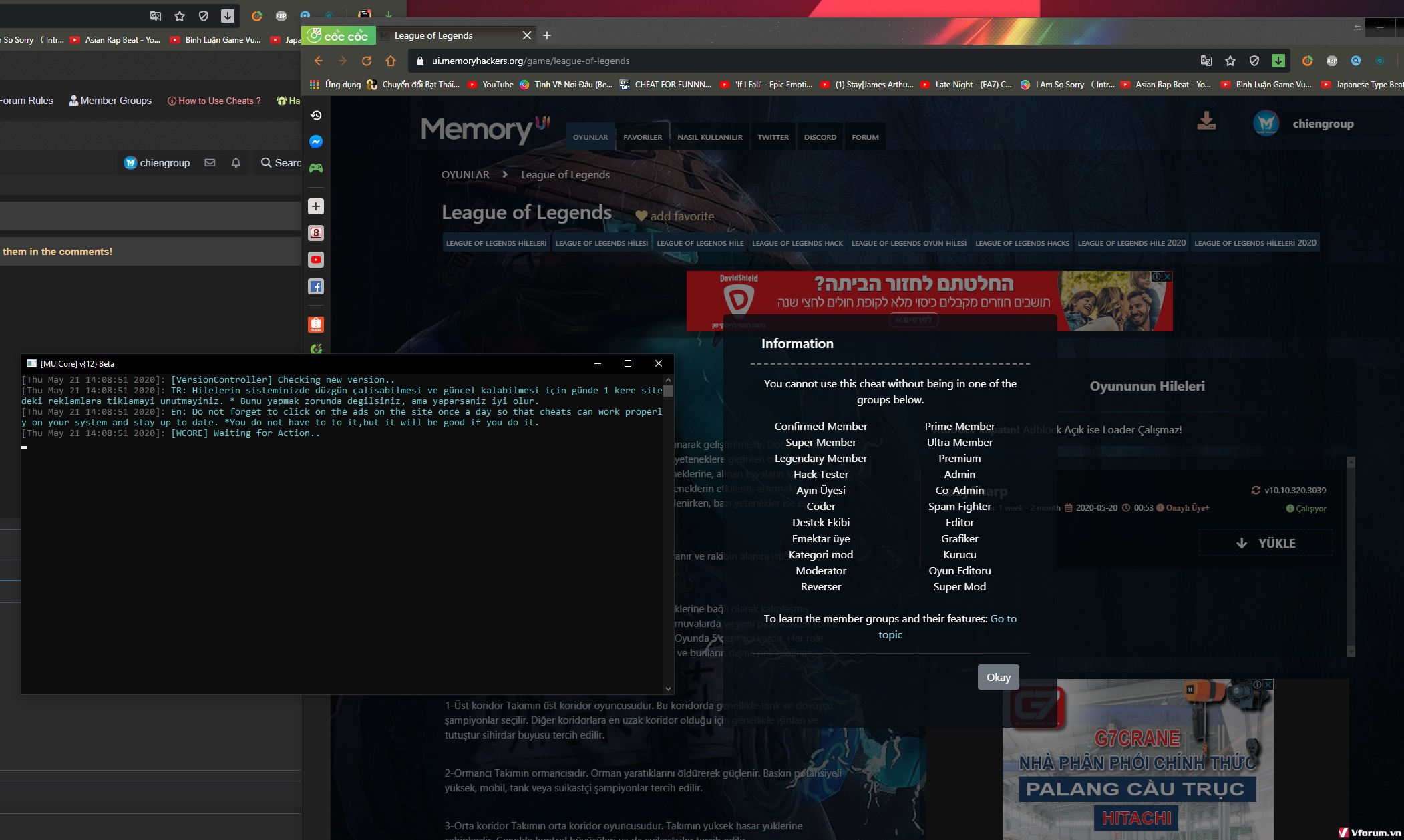1404x840 pixels.
Task: Click the bookmark star in background browser toolbar
Action: [x=180, y=16]
